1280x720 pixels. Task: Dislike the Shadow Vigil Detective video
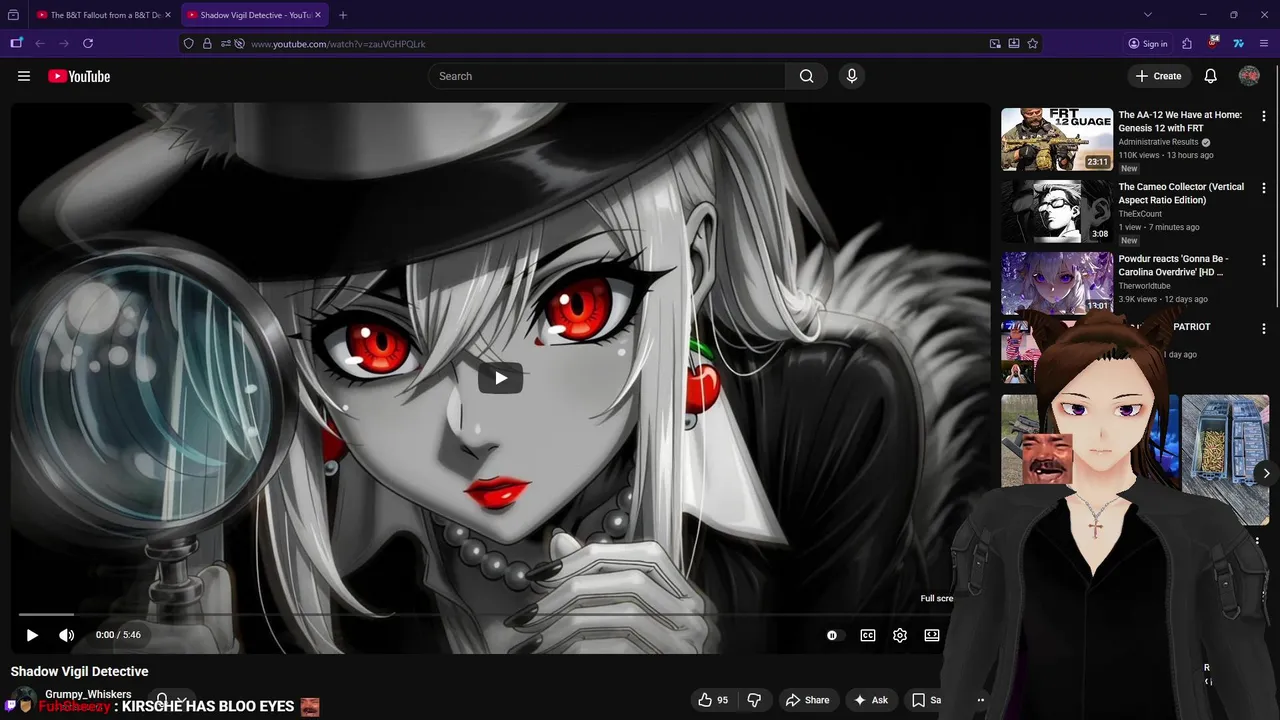coord(755,700)
